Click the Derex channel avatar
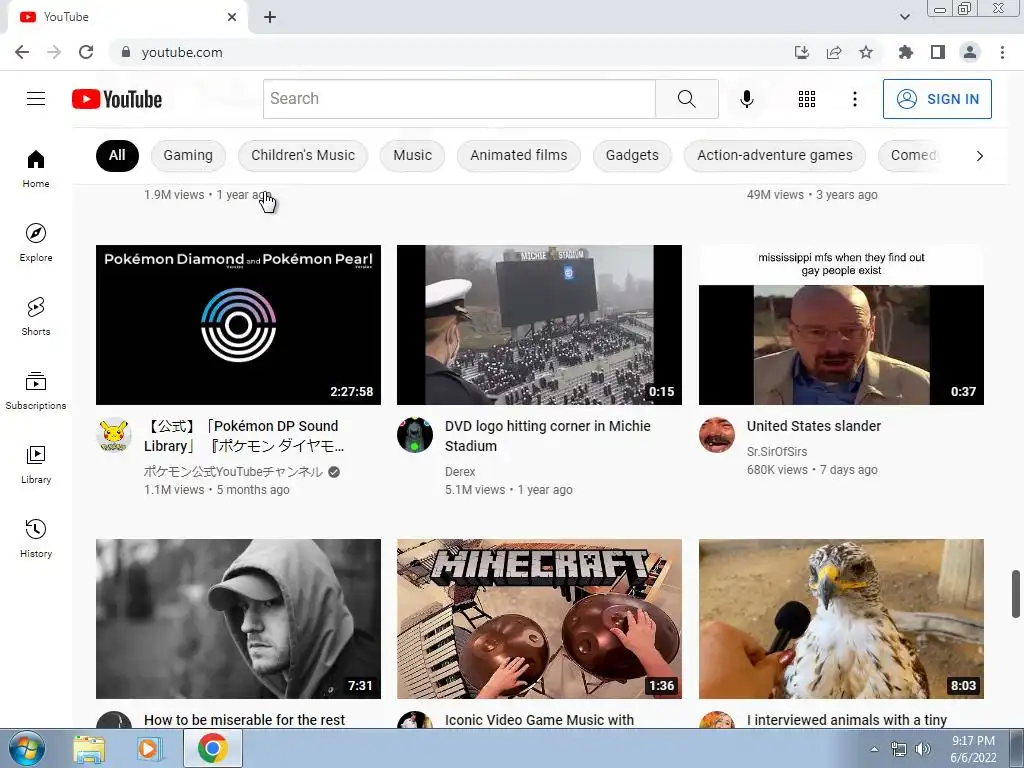Screen dimensions: 1024x768 tap(415, 435)
